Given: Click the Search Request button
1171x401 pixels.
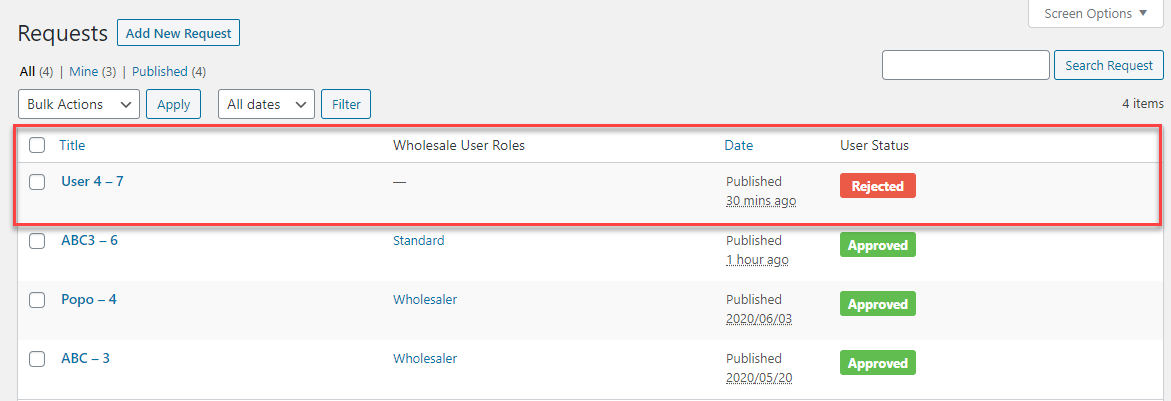Looking at the screenshot, I should tap(1108, 66).
